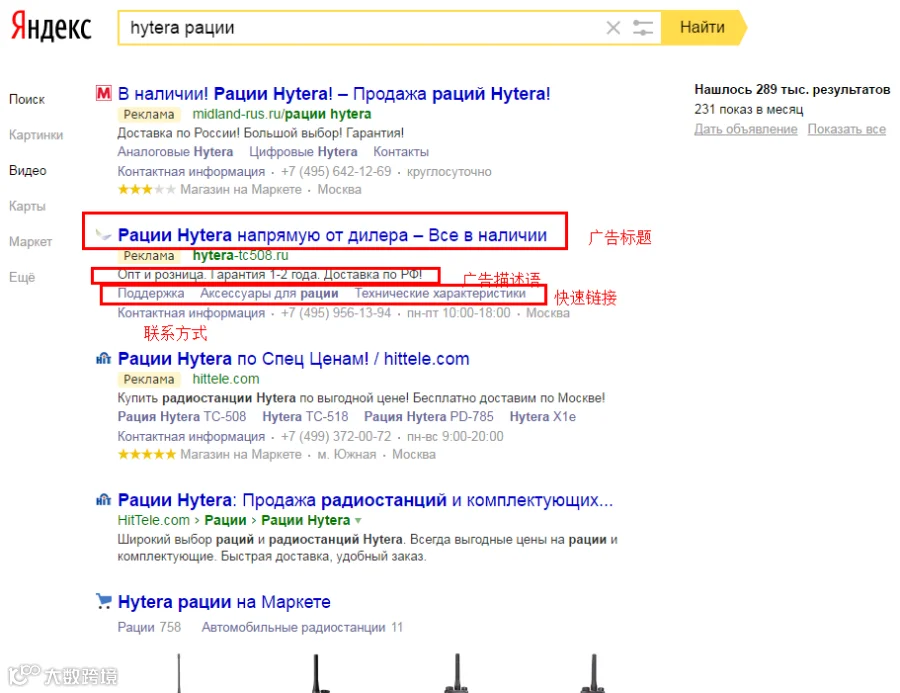Switch to the Картинки tab
The width and height of the screenshot is (900, 693).
tap(36, 135)
